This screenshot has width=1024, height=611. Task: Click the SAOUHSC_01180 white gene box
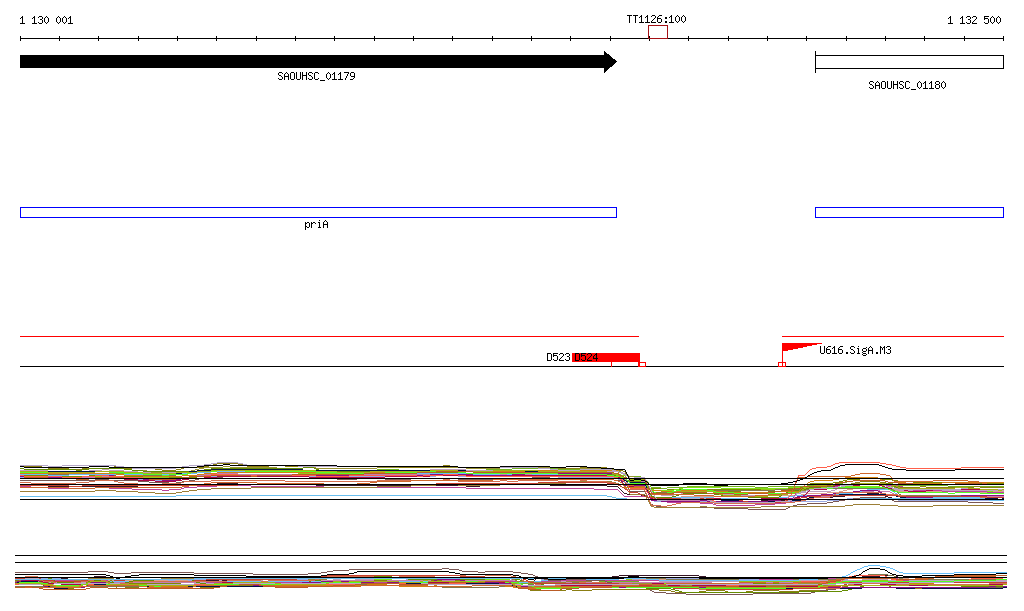(909, 62)
